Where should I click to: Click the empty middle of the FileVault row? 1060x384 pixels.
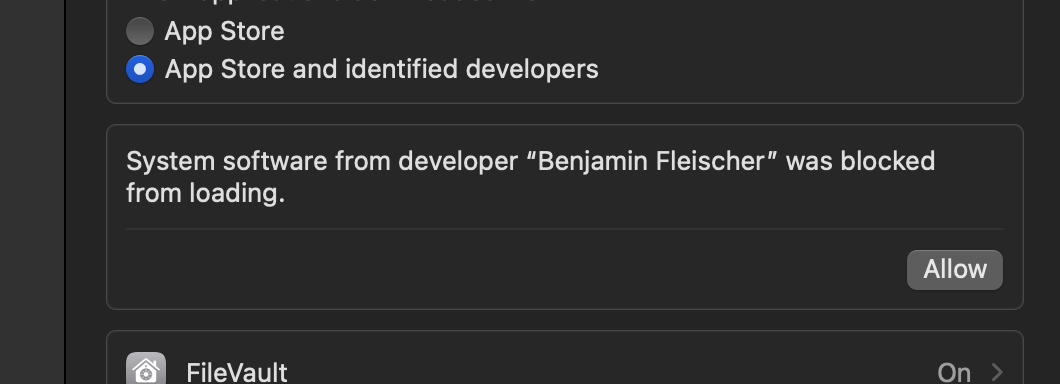tap(608, 372)
